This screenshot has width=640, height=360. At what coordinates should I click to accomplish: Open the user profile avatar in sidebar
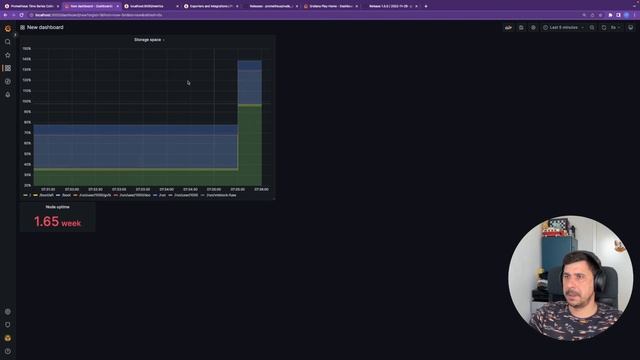point(8,338)
